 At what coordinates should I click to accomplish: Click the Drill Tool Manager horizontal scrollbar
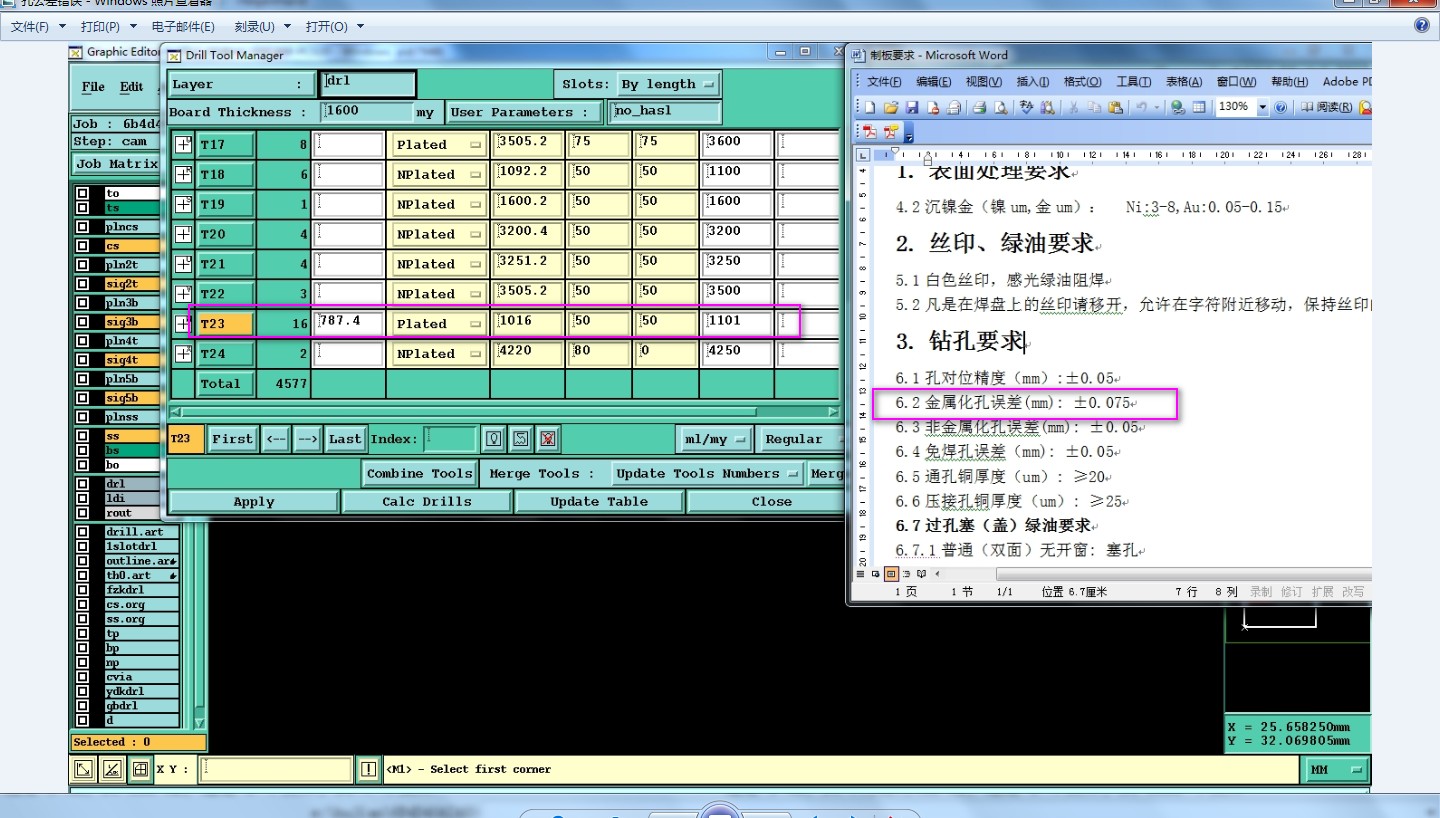tap(504, 411)
